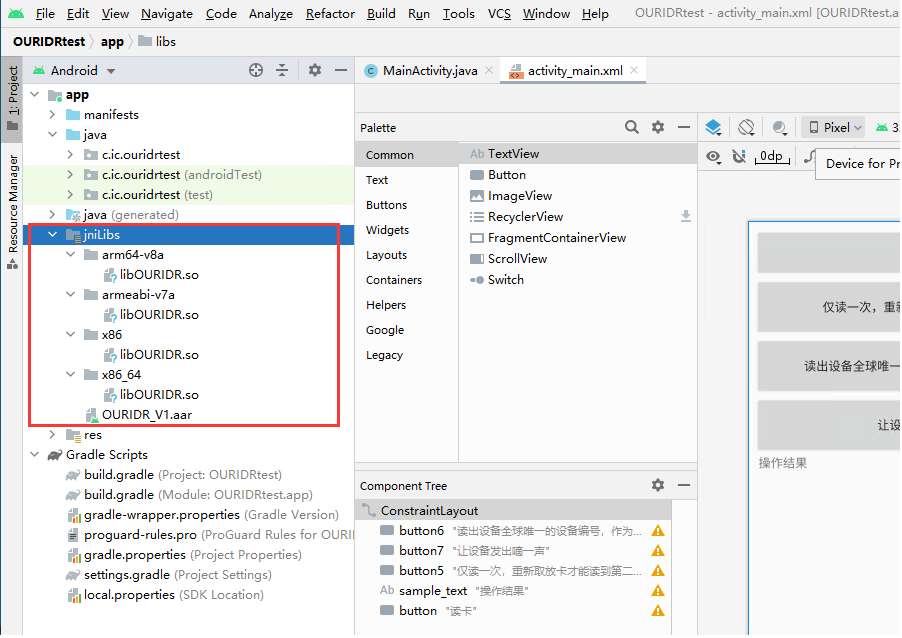This screenshot has width=902, height=638.
Task: Select ImageView in the palette
Action: click(519, 196)
